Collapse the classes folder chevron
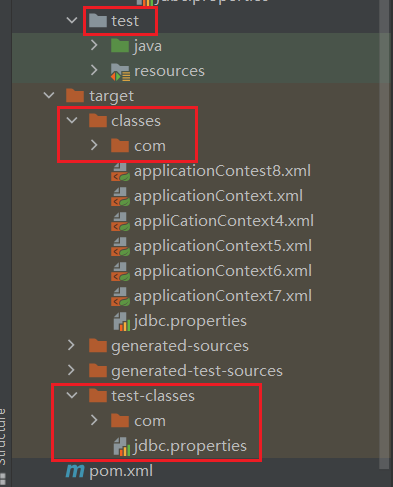Viewport: 393px width, 487px height. coord(72,120)
